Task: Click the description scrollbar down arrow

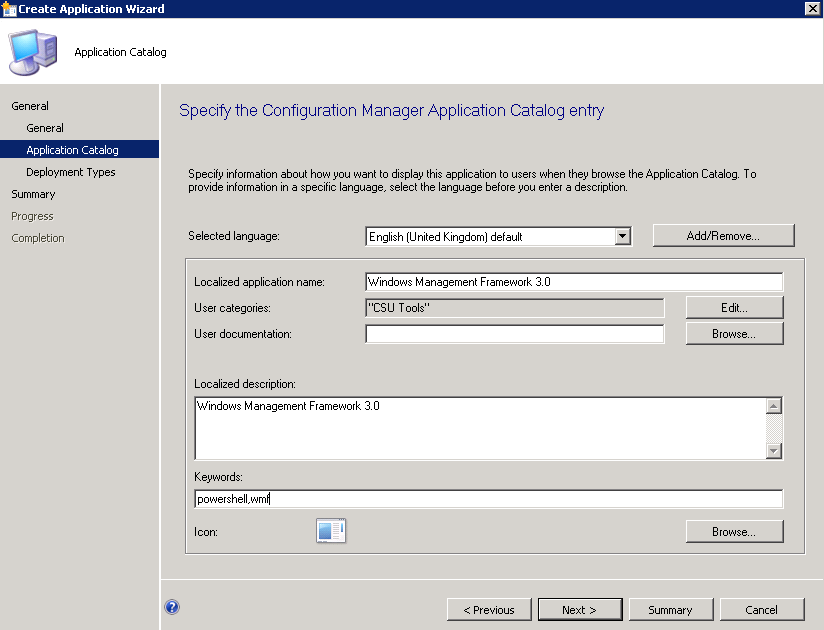Action: point(774,450)
